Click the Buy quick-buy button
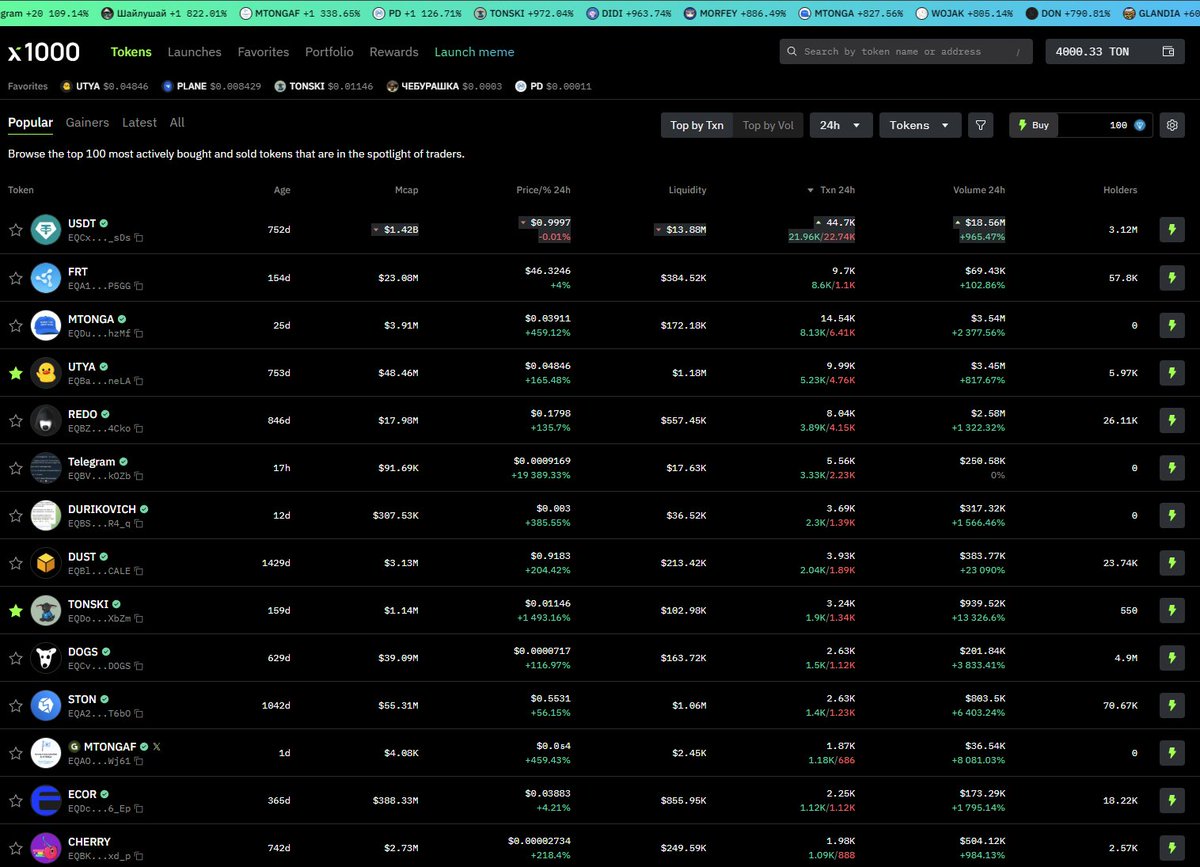Image resolution: width=1200 pixels, height=867 pixels. (x=1033, y=125)
